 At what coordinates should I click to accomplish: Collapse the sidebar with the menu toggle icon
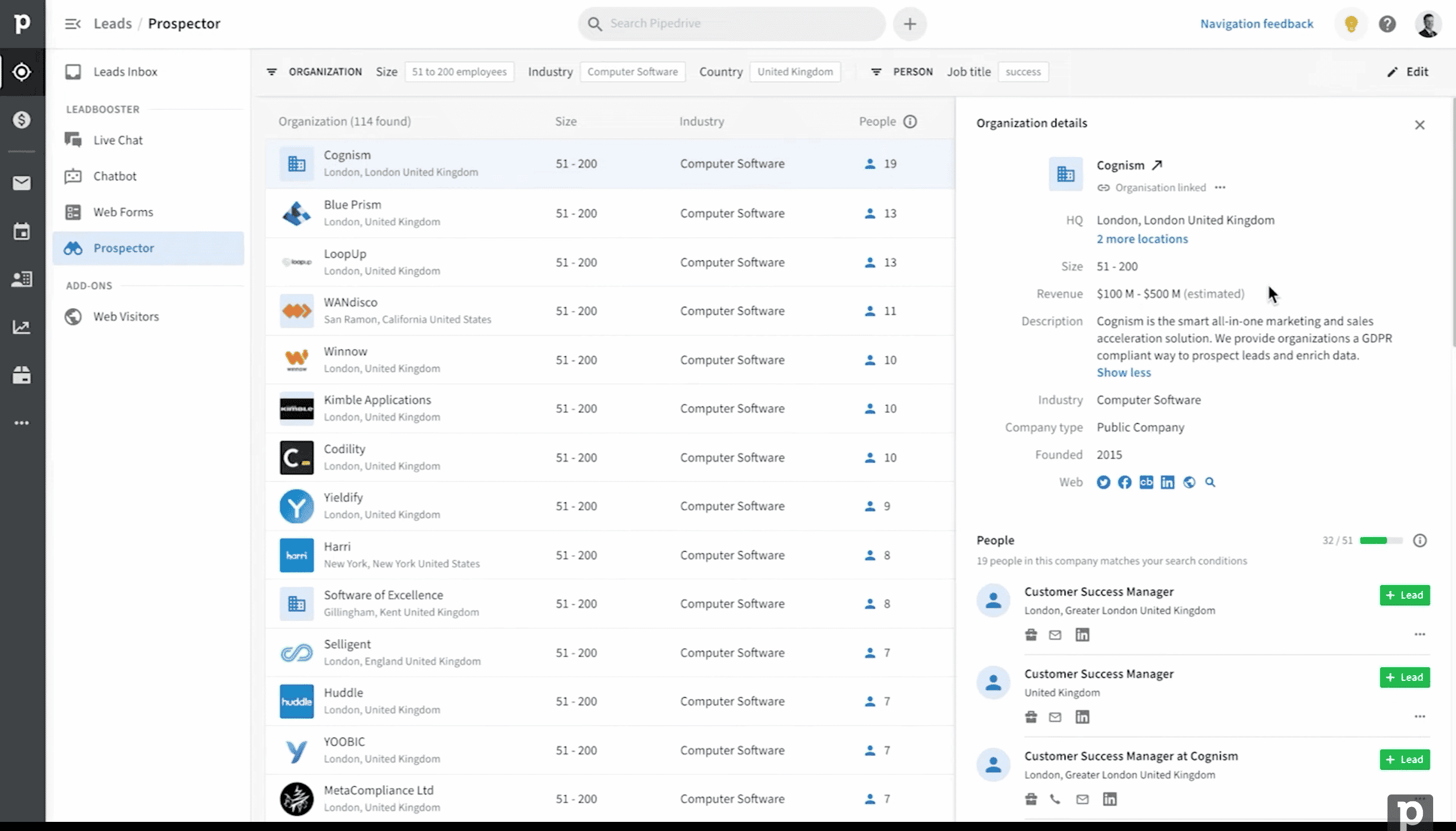tap(73, 24)
